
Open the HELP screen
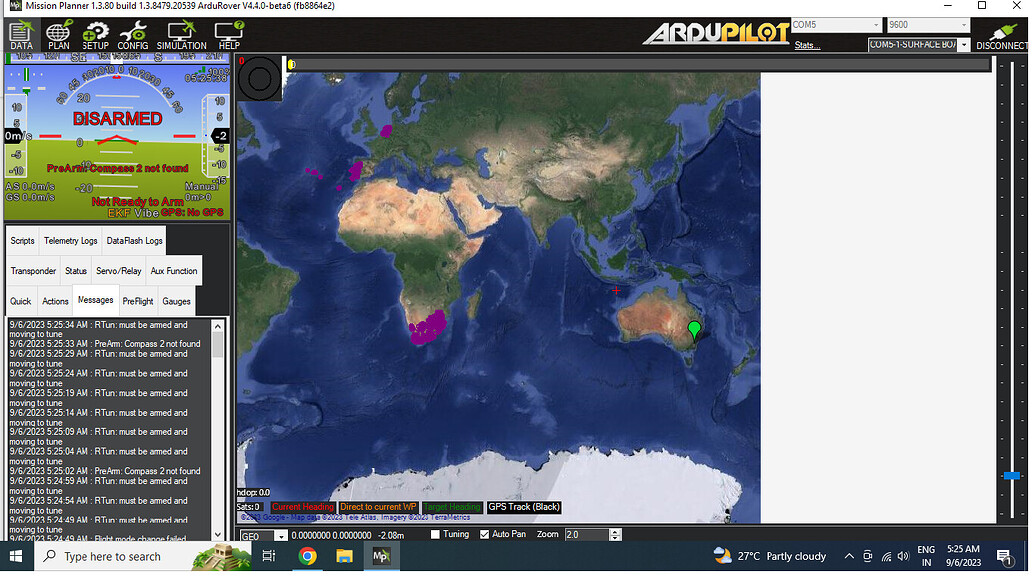point(229,35)
